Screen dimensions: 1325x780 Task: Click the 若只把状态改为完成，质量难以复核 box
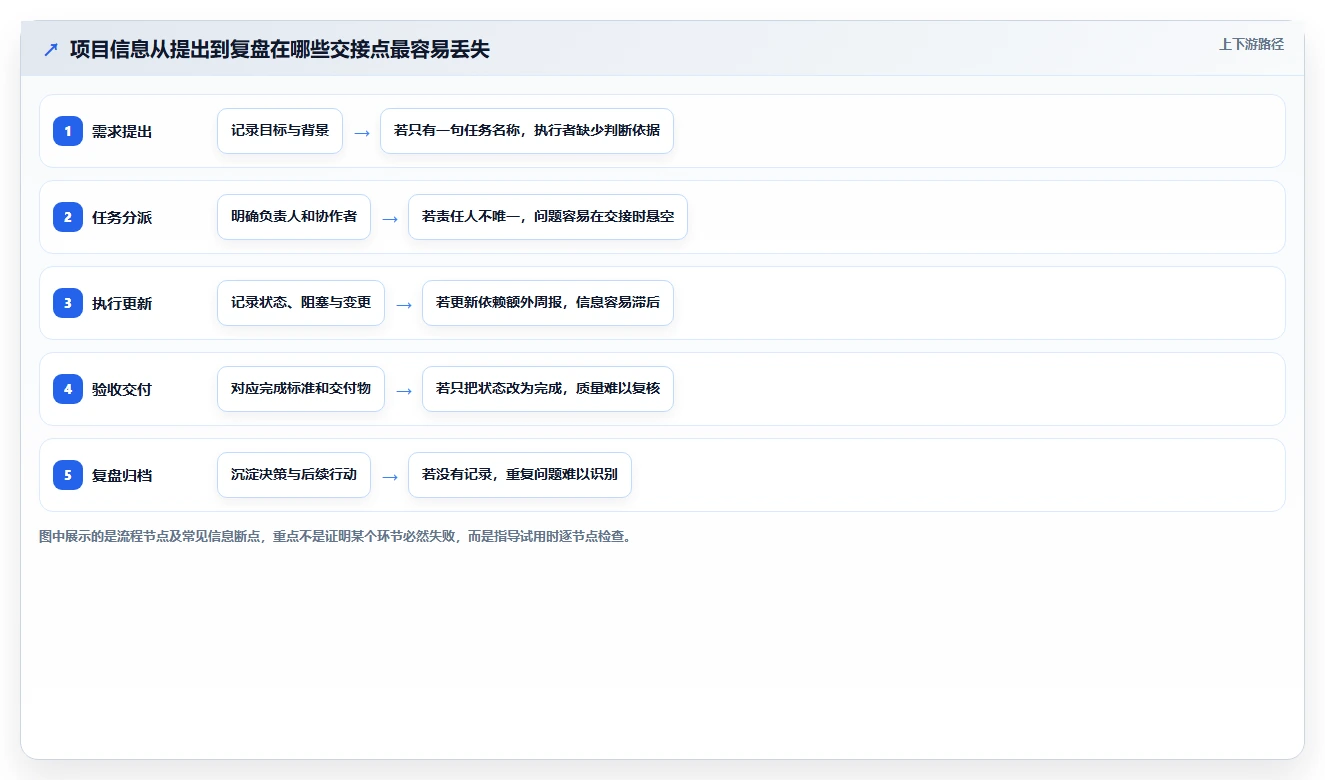pos(548,389)
